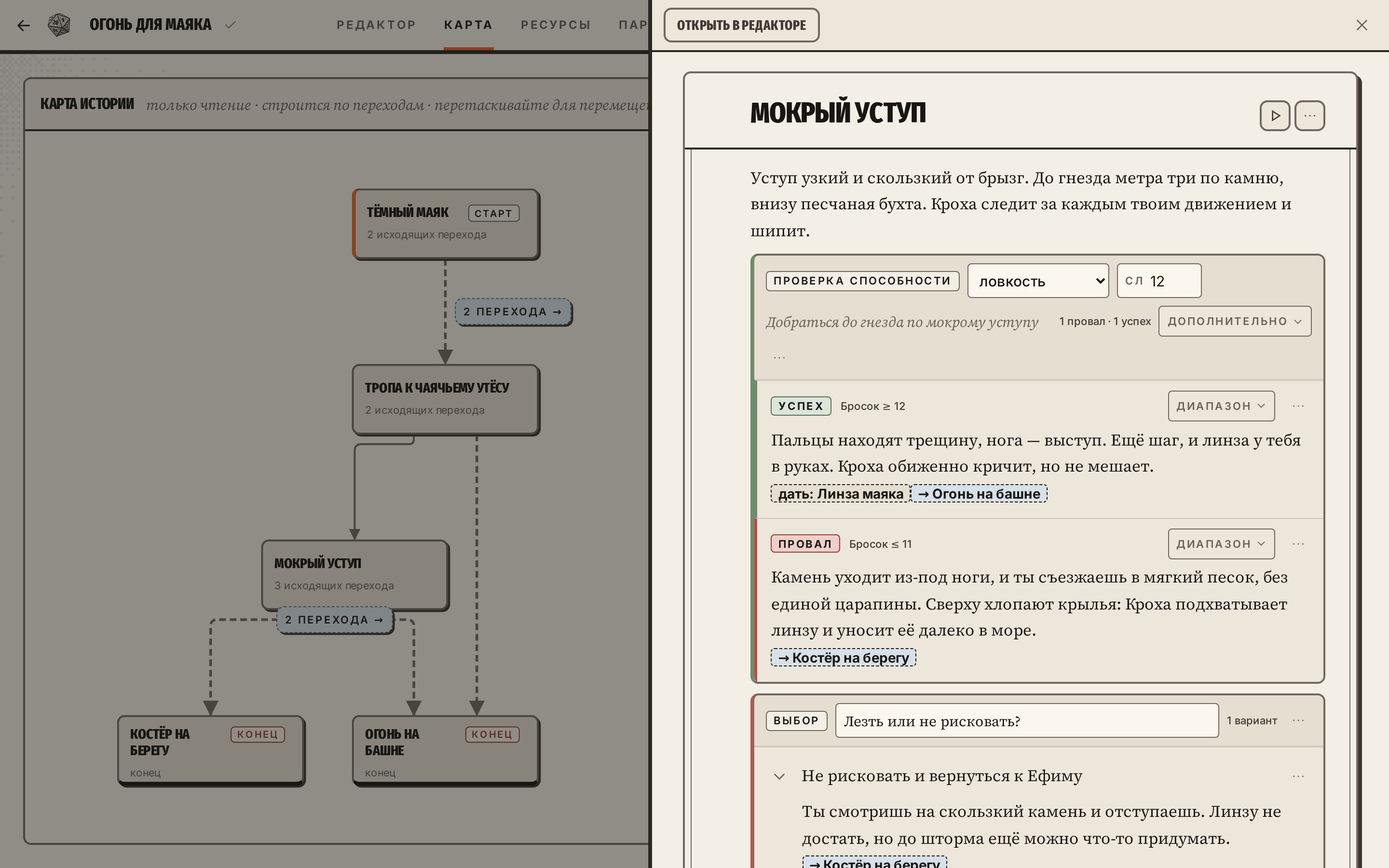Image resolution: width=1389 pixels, height=868 pixels.
Task: Click Конец badge on Огонь на башне
Action: coord(492,735)
